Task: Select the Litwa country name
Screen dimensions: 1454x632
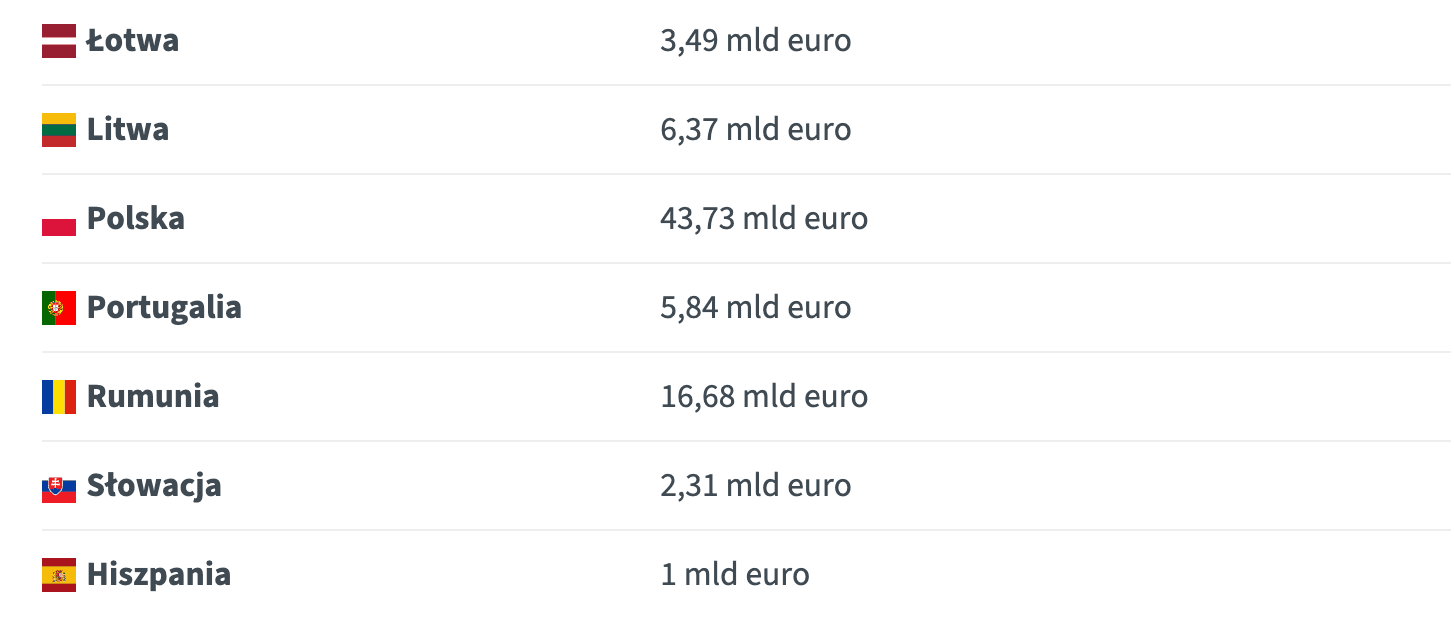Action: [128, 130]
